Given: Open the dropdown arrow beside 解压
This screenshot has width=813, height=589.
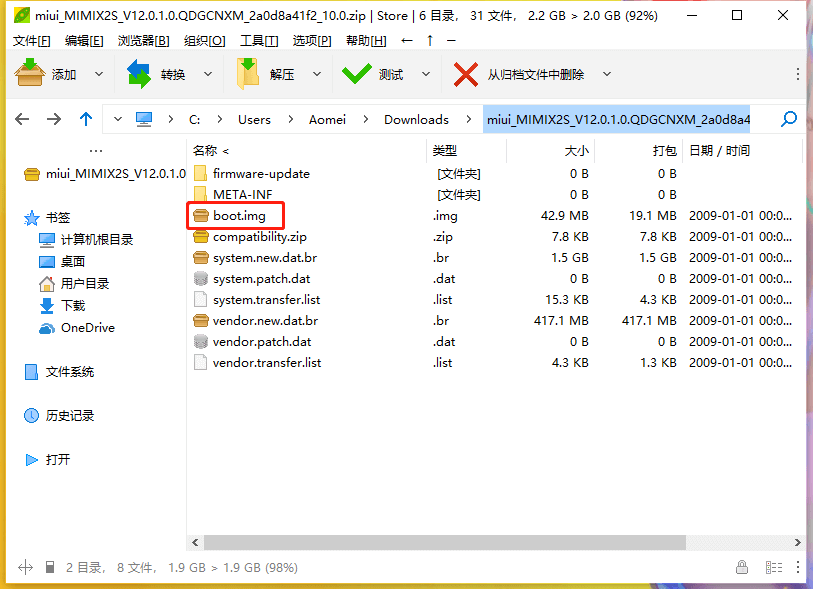Looking at the screenshot, I should click(x=316, y=74).
